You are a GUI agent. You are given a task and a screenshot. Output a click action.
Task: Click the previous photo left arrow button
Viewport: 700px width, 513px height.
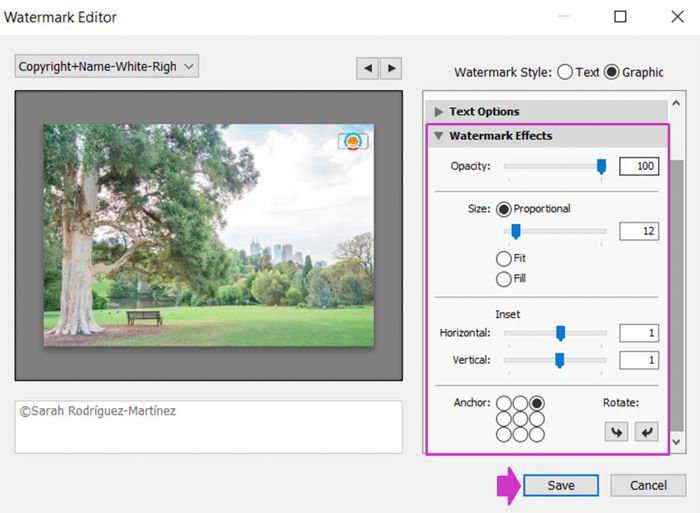(368, 68)
